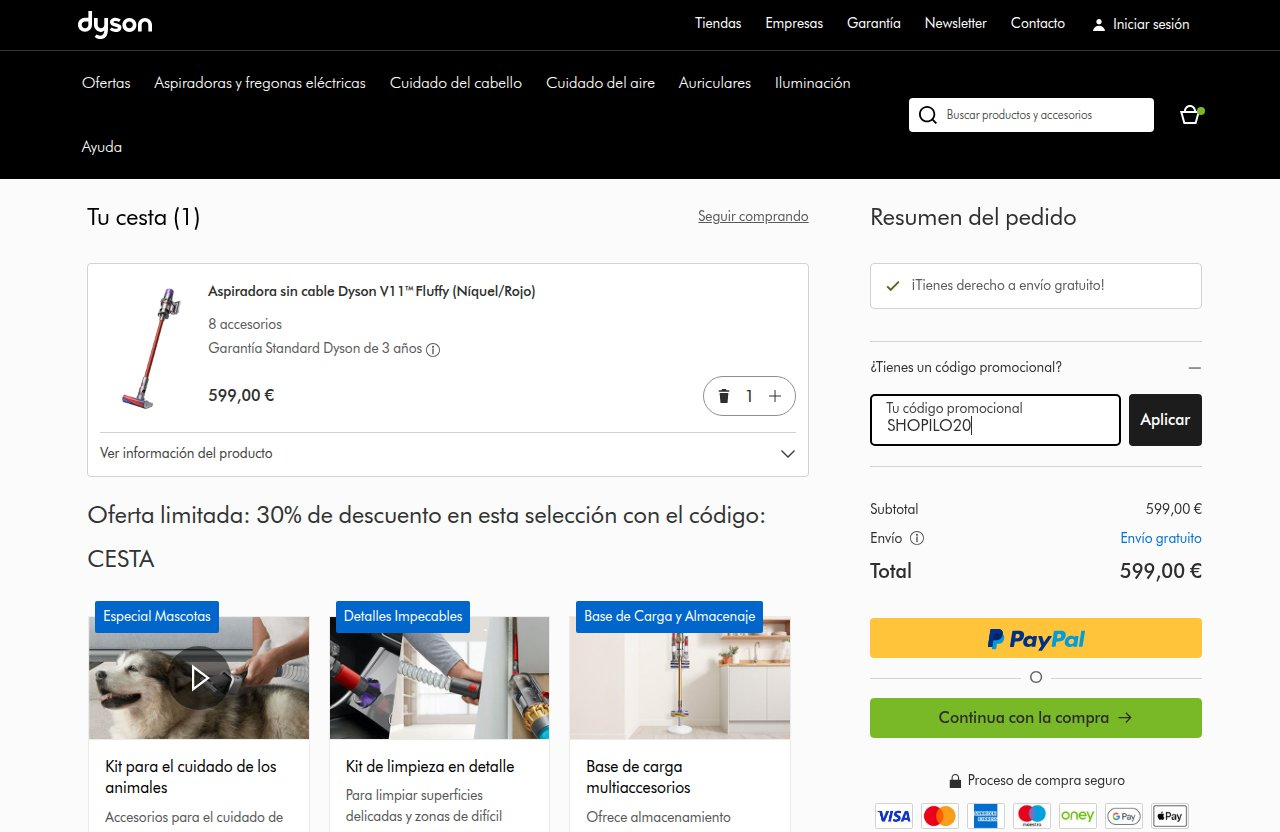
Task: Open the shopping basket icon
Action: (x=1190, y=115)
